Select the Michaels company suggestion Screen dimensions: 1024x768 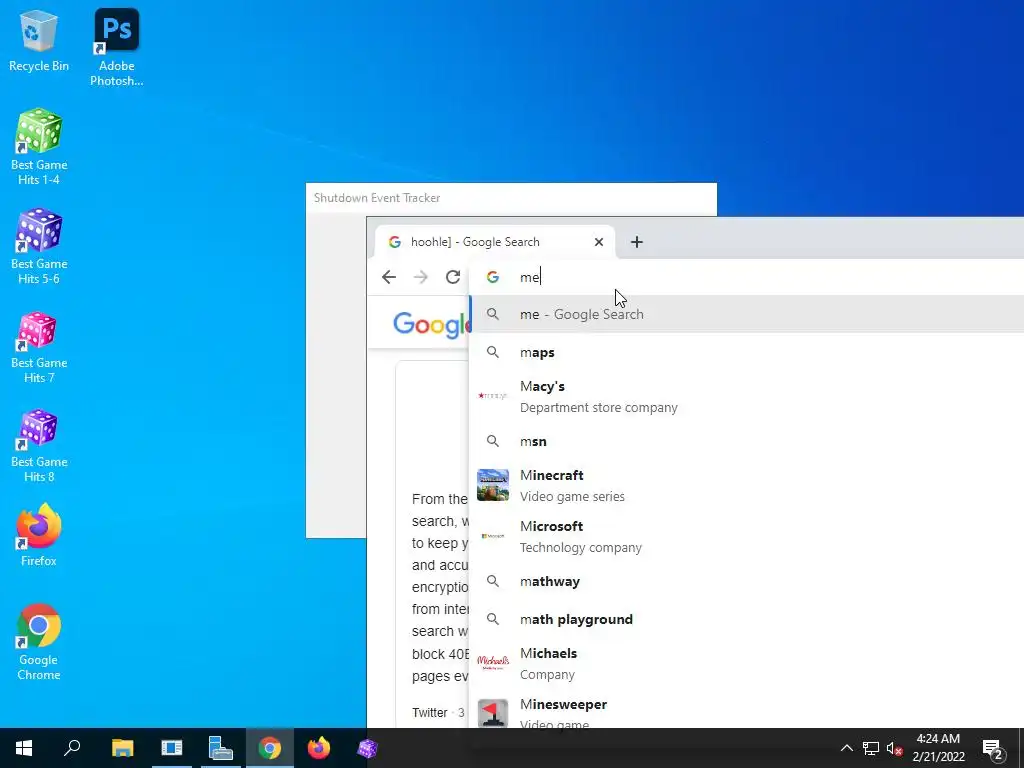[746, 664]
